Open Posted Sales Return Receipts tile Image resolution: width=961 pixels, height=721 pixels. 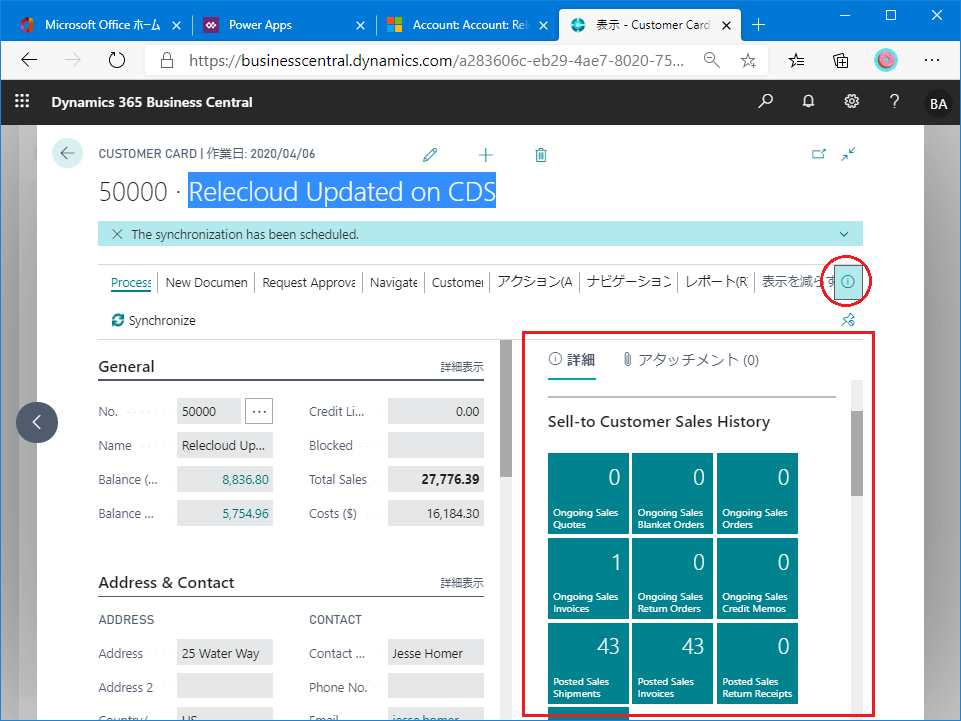[758, 663]
